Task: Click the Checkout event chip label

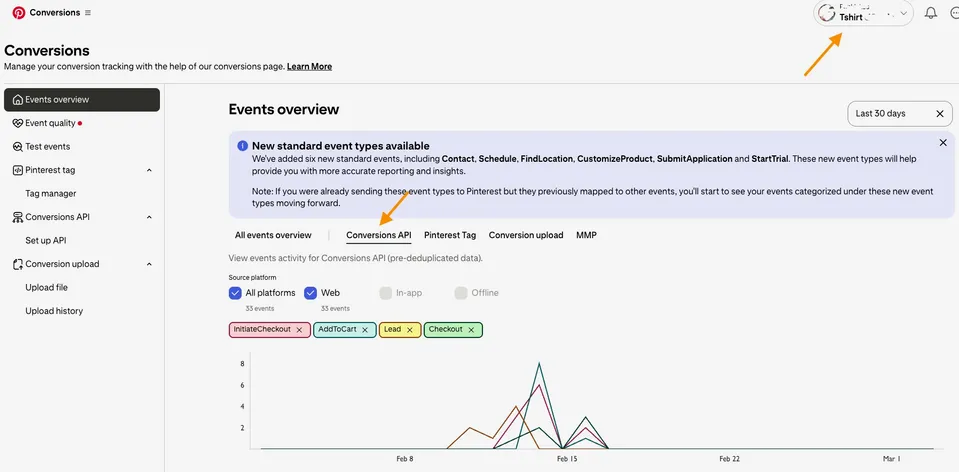Action: pyautogui.click(x=445, y=329)
